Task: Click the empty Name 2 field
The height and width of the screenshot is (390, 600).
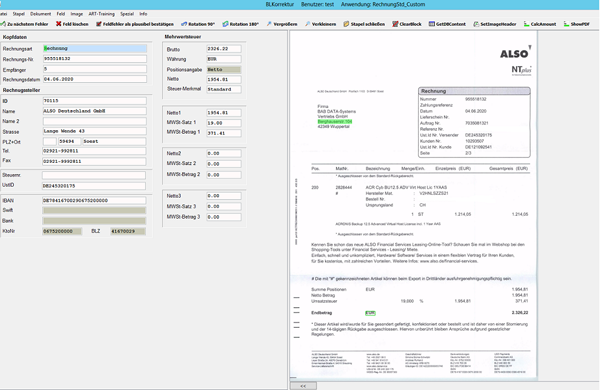Action: tap(95, 121)
